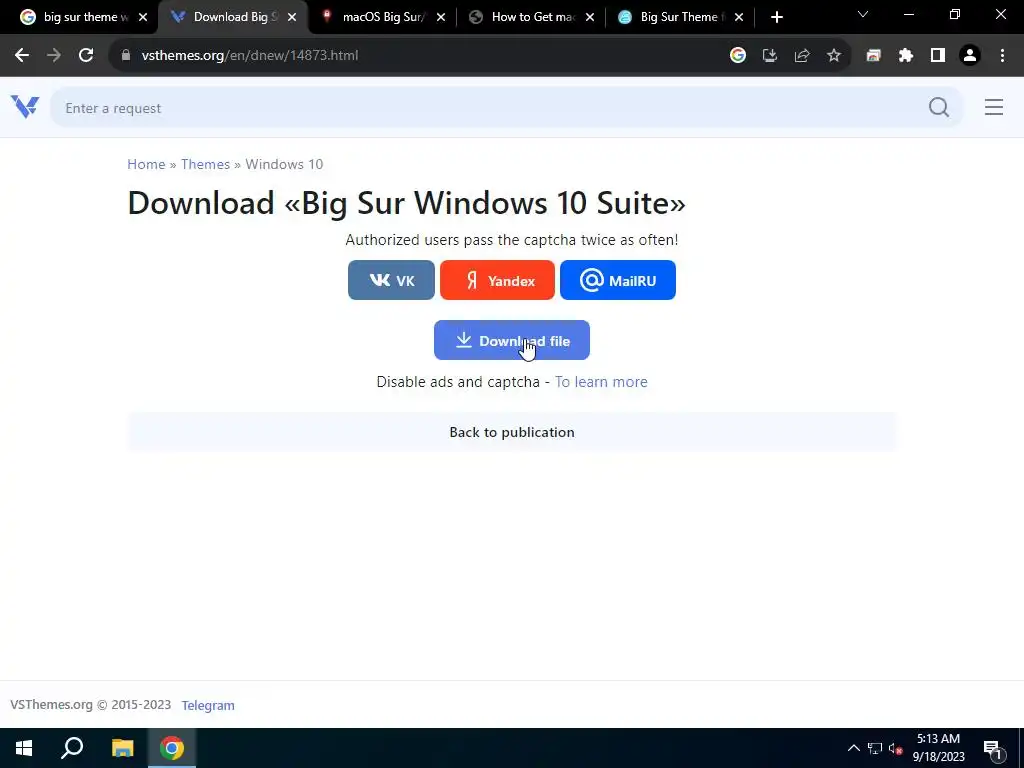Image resolution: width=1024 pixels, height=768 pixels.
Task: Click the share page icon
Action: coord(801,56)
